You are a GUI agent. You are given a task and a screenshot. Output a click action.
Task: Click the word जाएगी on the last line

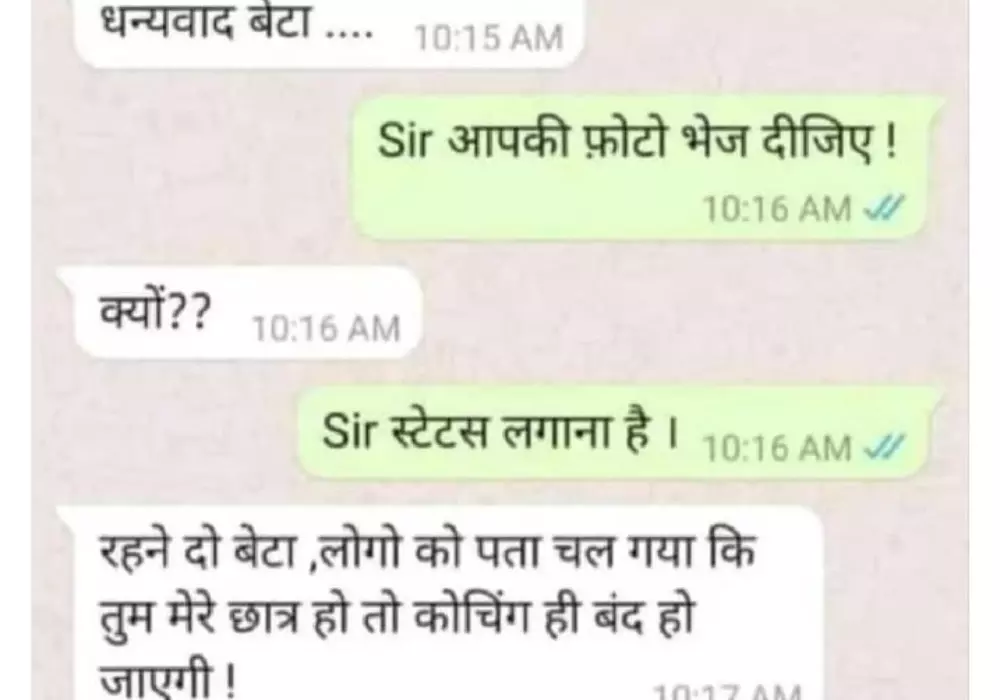[x=157, y=681]
